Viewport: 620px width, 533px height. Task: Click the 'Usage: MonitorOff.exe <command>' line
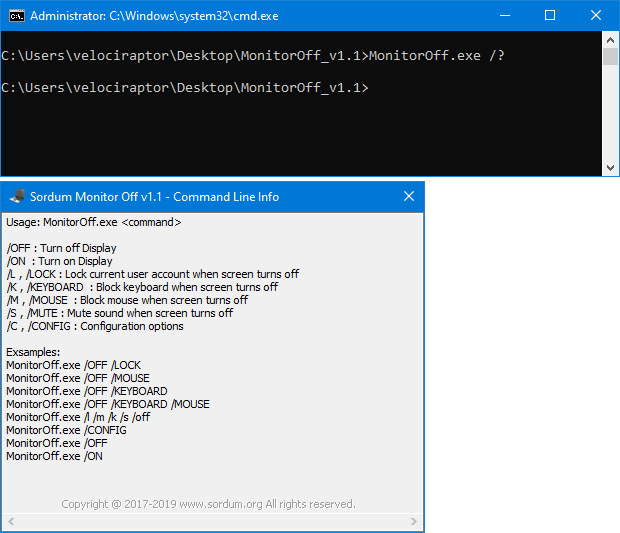93,222
